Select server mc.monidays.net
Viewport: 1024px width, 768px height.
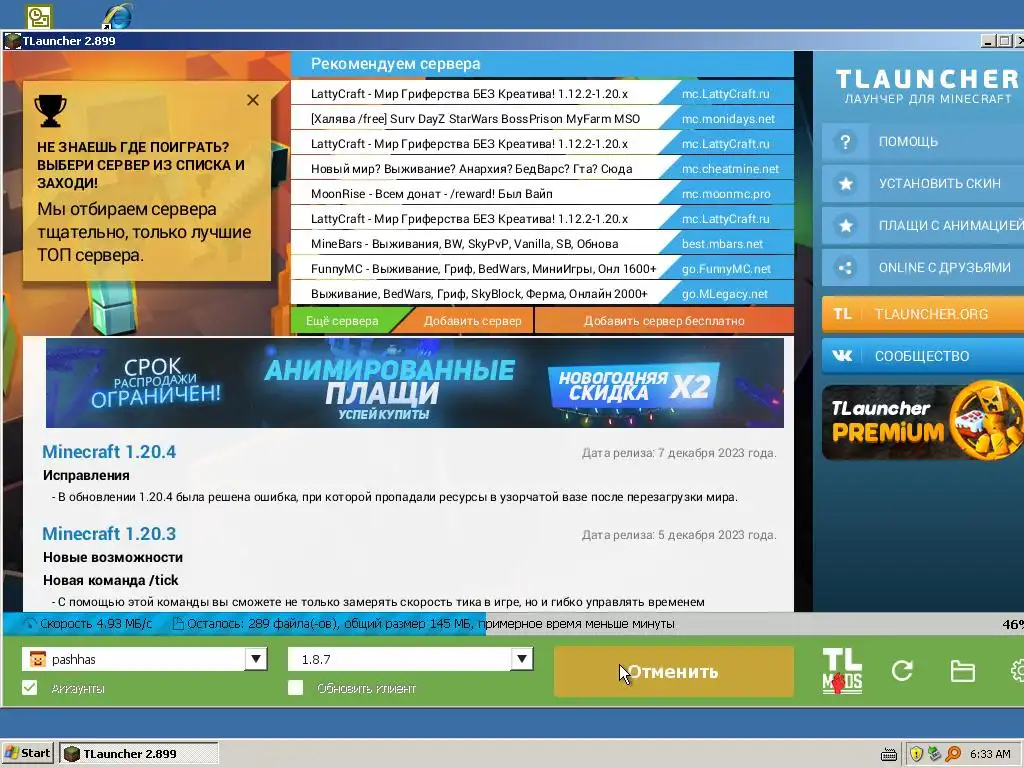click(x=728, y=119)
